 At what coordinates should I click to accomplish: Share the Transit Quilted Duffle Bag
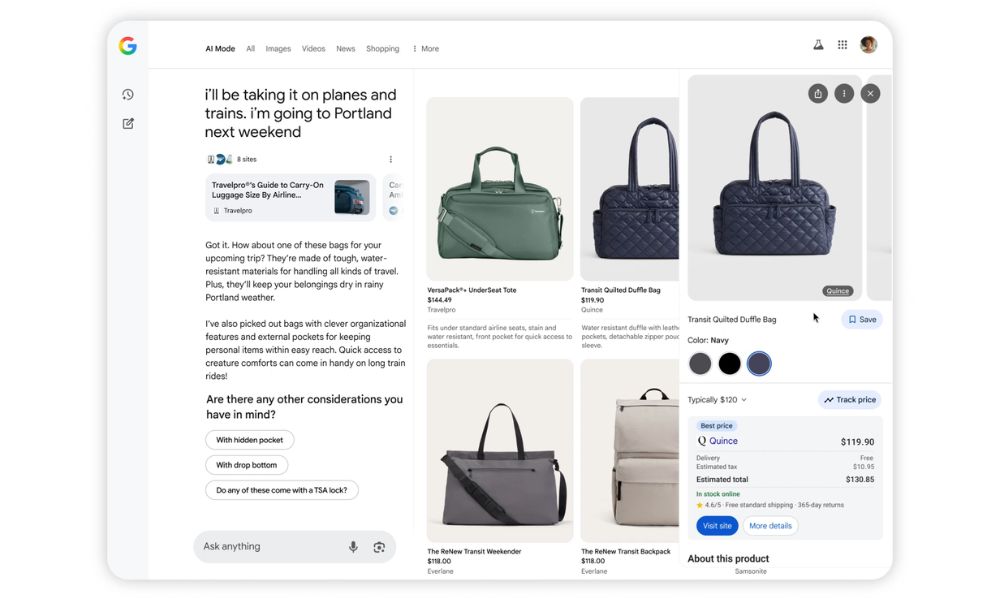(818, 93)
